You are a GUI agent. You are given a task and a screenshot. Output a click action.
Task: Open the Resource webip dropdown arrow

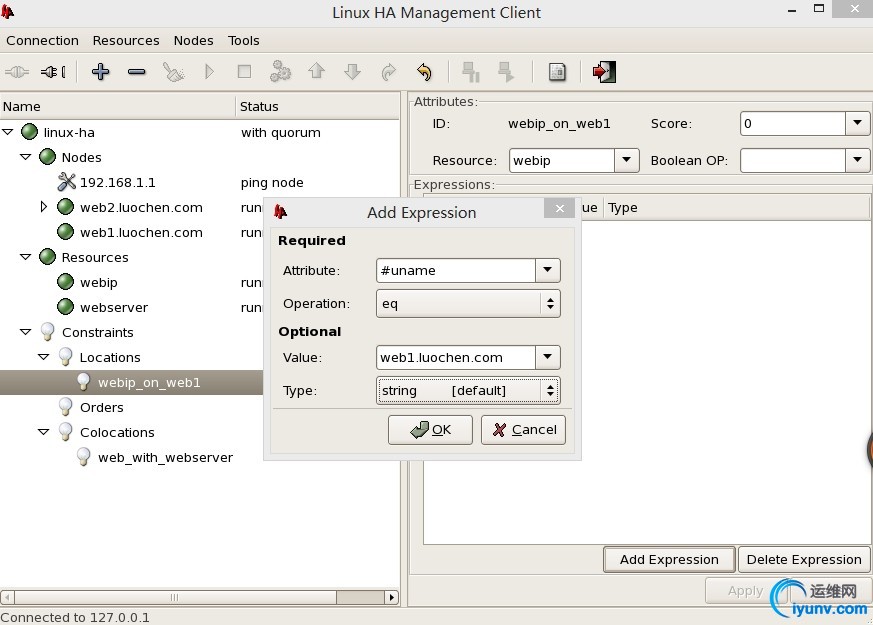tap(627, 160)
